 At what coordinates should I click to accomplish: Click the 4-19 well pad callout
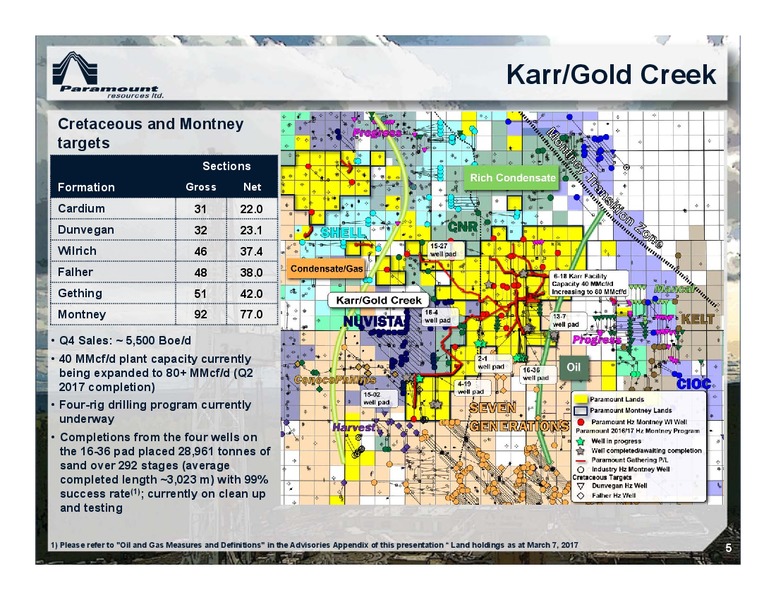click(x=472, y=388)
